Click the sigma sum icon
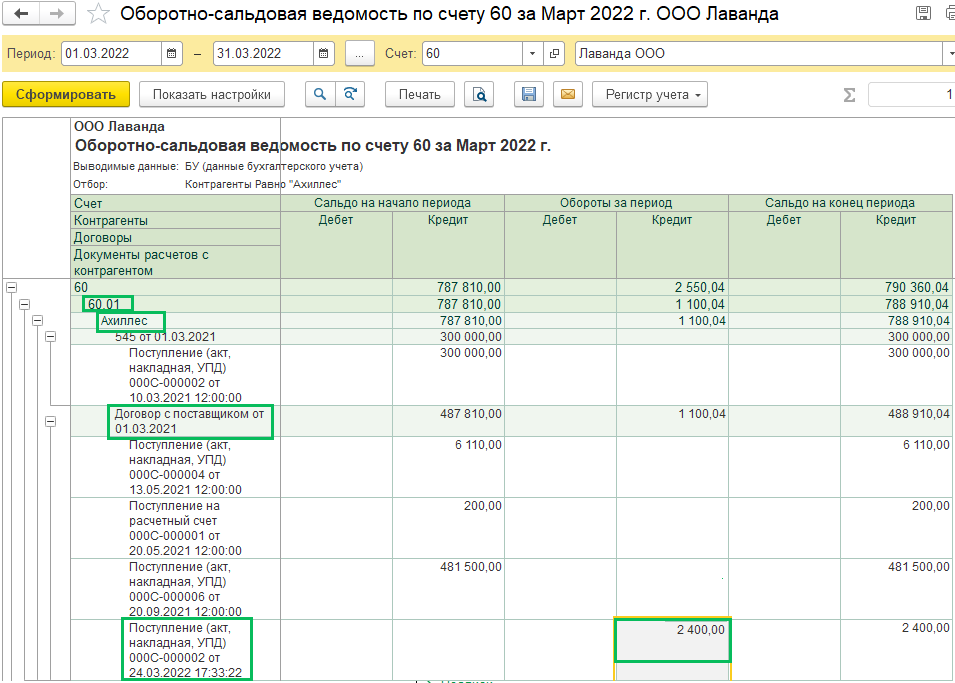 850,94
